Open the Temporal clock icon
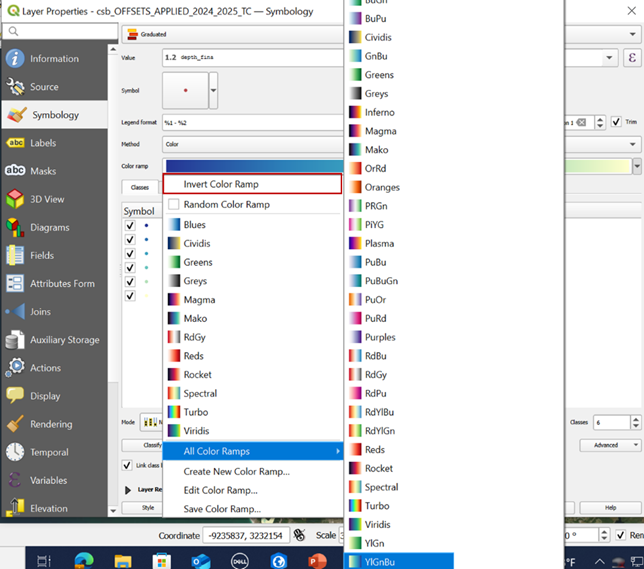Screen dimensions: 644x569 [x=15, y=452]
